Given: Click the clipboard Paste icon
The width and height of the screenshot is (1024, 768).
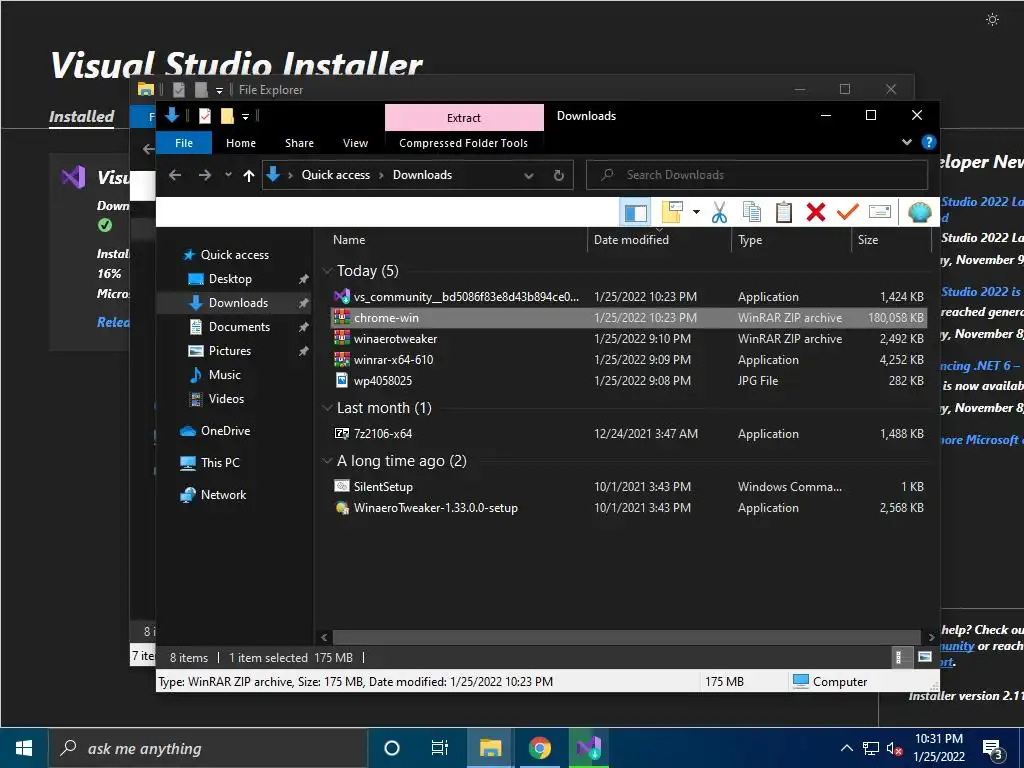Looking at the screenshot, I should [784, 212].
